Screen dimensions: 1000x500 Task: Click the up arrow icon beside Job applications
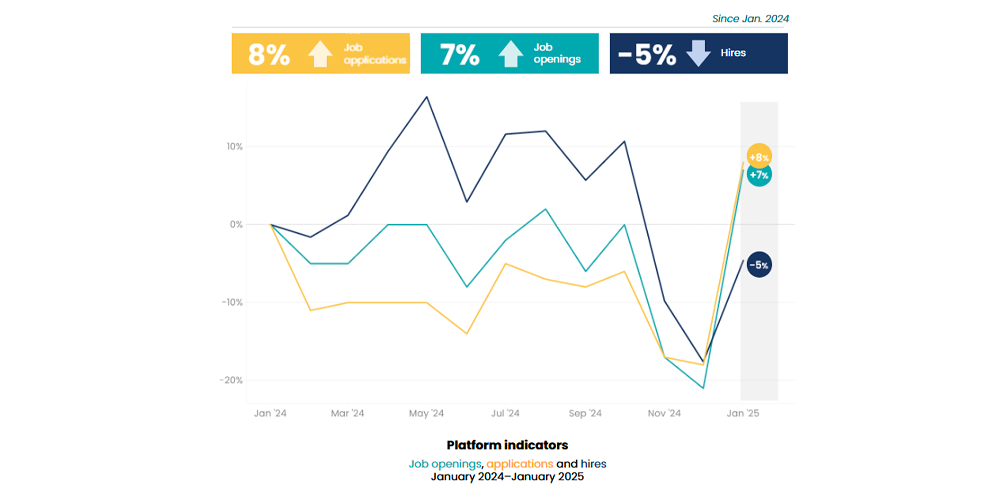[x=320, y=54]
